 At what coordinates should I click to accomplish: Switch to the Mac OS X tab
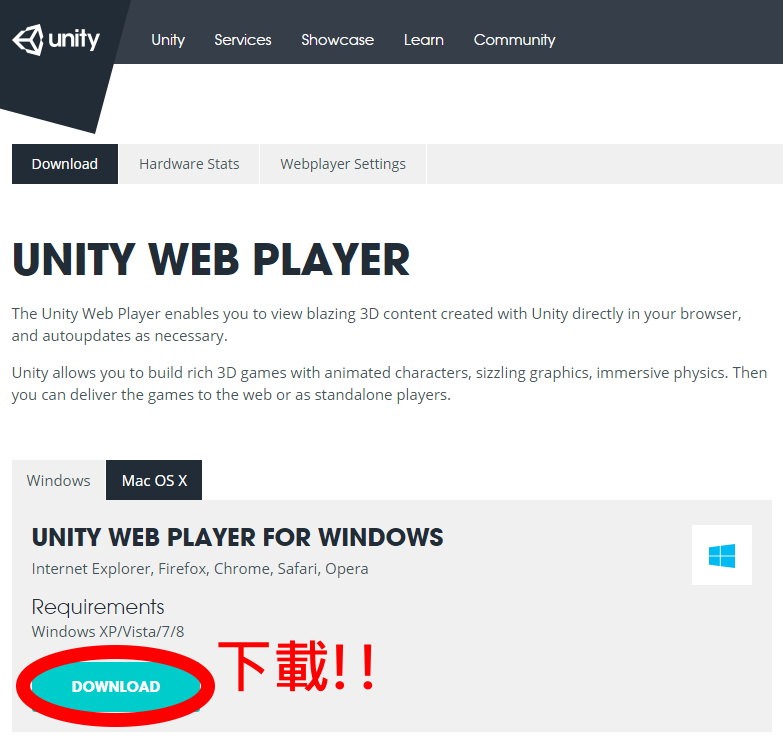[x=154, y=480]
